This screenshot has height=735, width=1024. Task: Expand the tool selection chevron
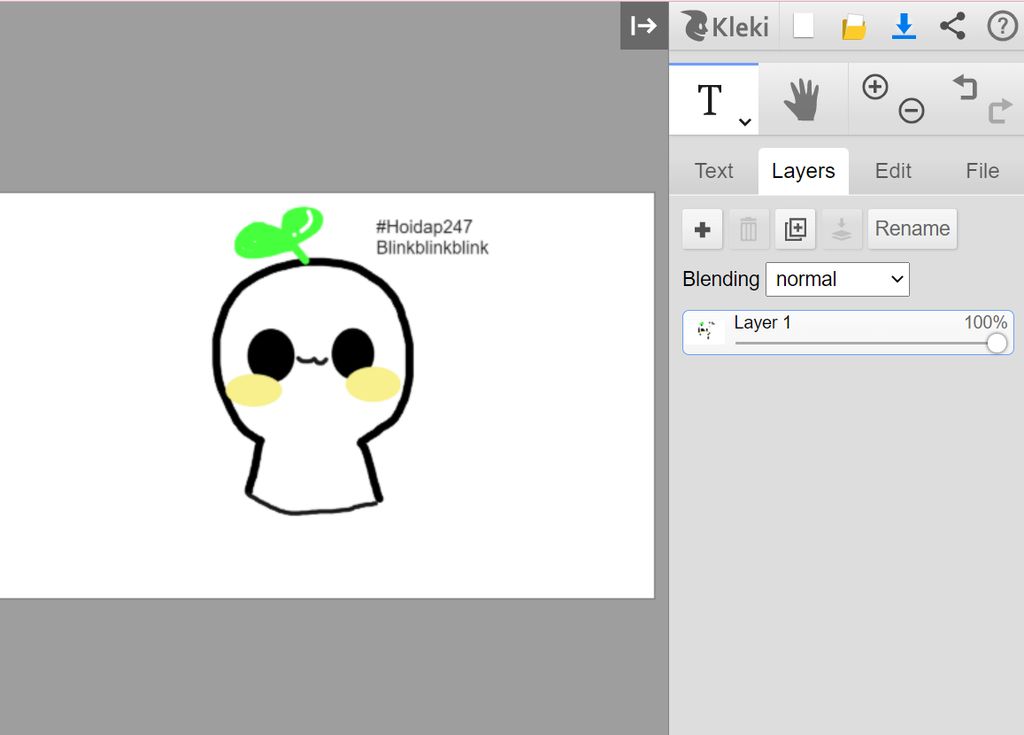(x=744, y=122)
